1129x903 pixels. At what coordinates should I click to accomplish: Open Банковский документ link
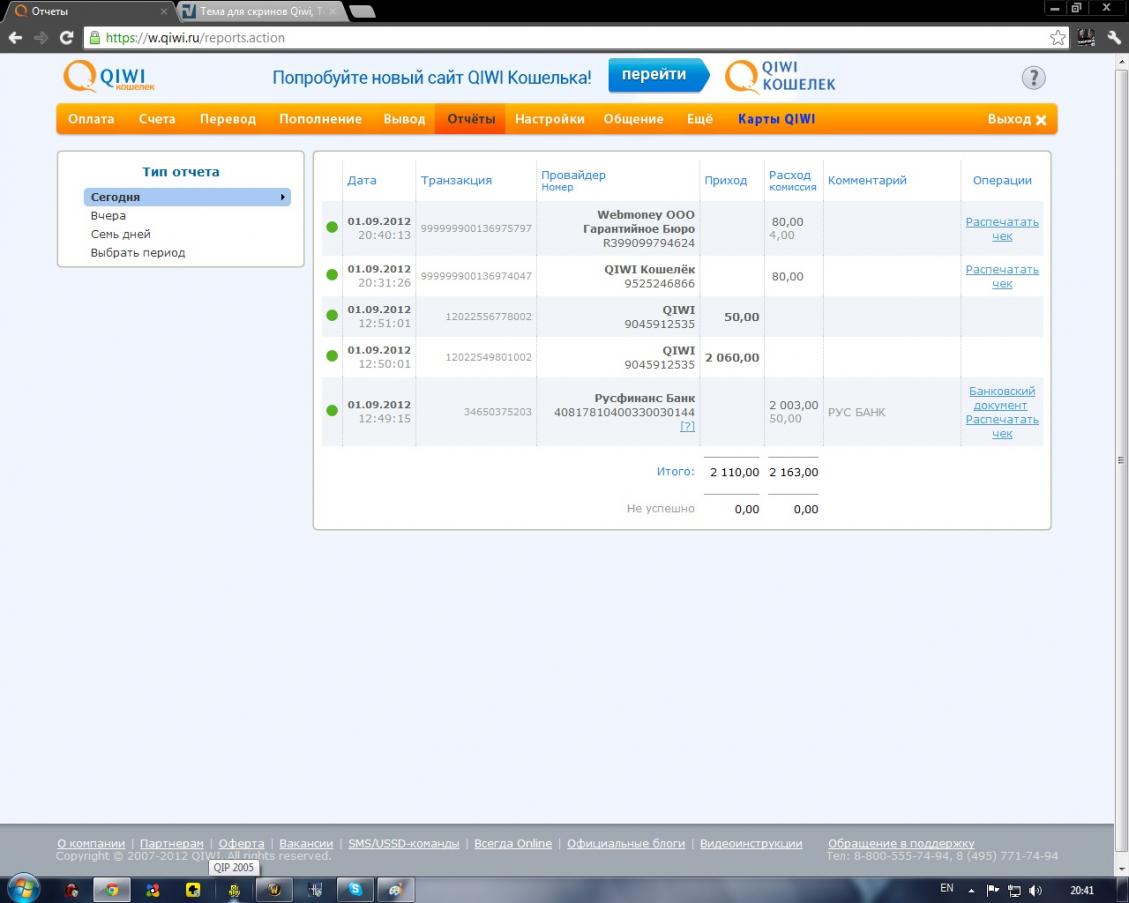pos(1002,398)
